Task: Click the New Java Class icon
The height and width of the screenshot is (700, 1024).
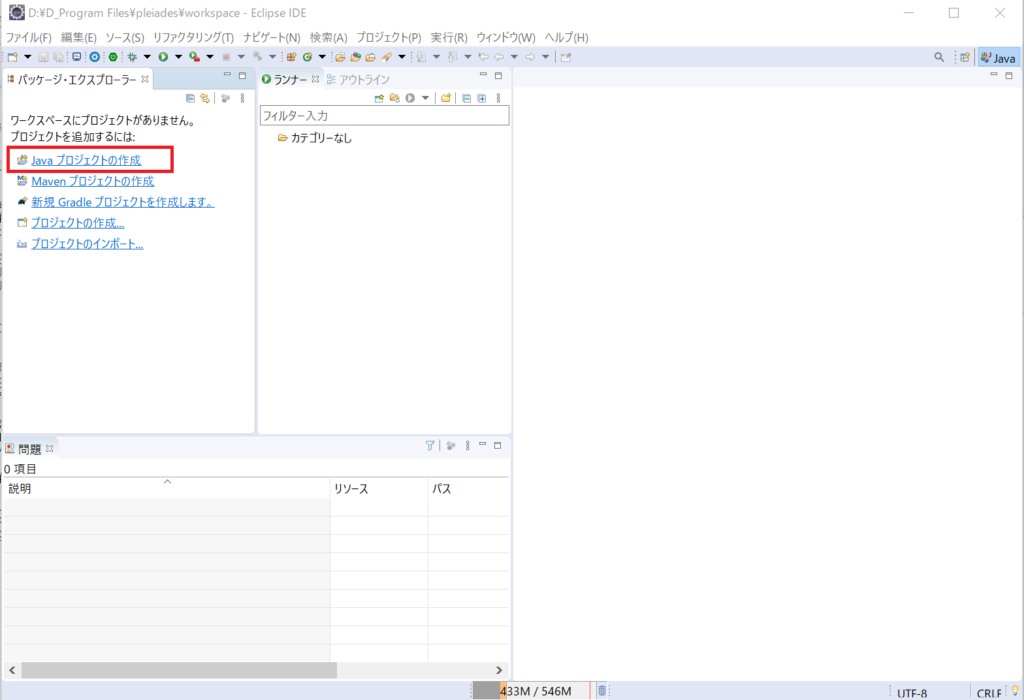Action: tap(307, 57)
